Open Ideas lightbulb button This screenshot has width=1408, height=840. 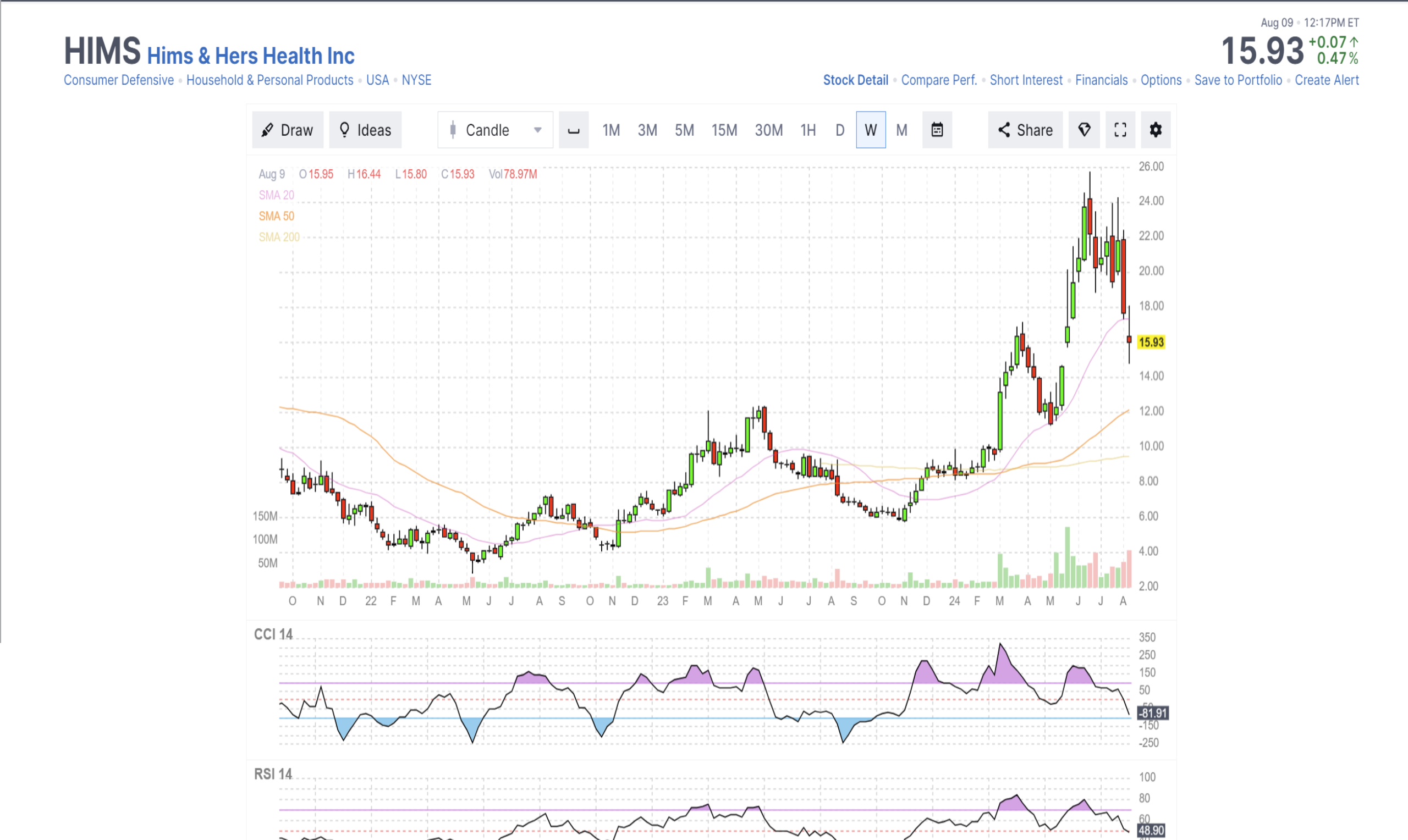pyautogui.click(x=365, y=130)
